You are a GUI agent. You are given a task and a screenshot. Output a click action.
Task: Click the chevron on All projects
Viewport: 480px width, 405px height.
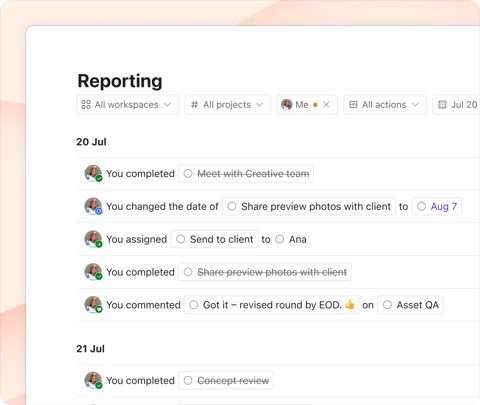pos(260,105)
